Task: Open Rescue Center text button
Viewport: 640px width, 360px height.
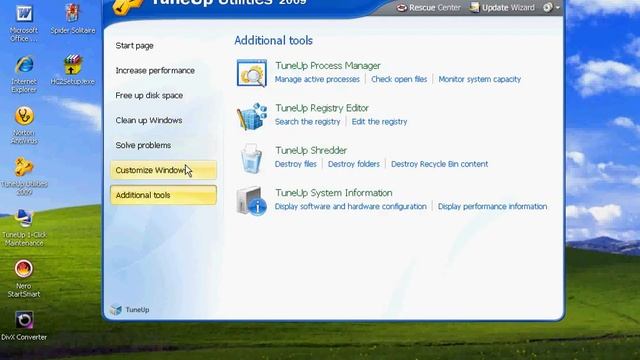Action: coord(435,7)
